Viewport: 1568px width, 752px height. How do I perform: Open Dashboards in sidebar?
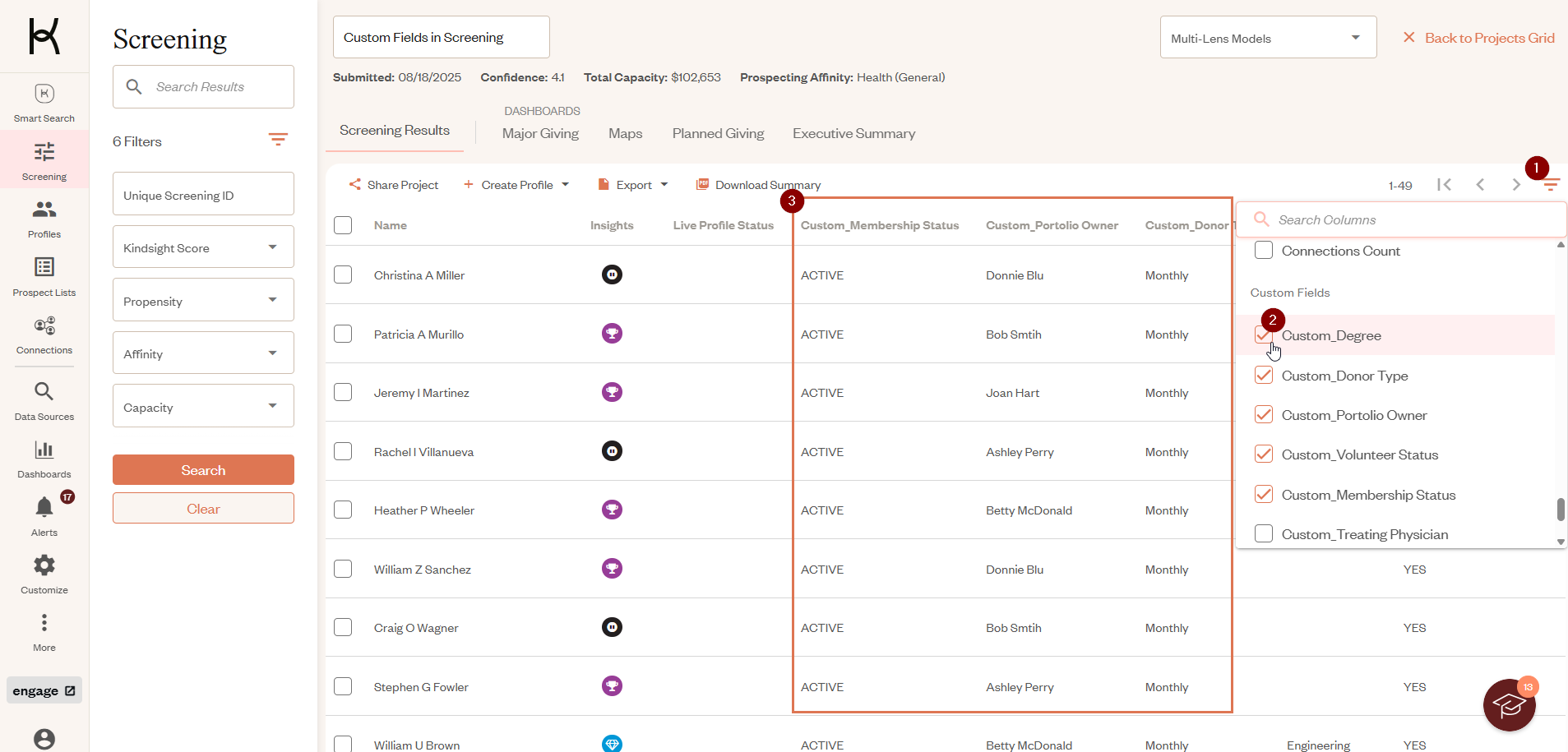44,459
